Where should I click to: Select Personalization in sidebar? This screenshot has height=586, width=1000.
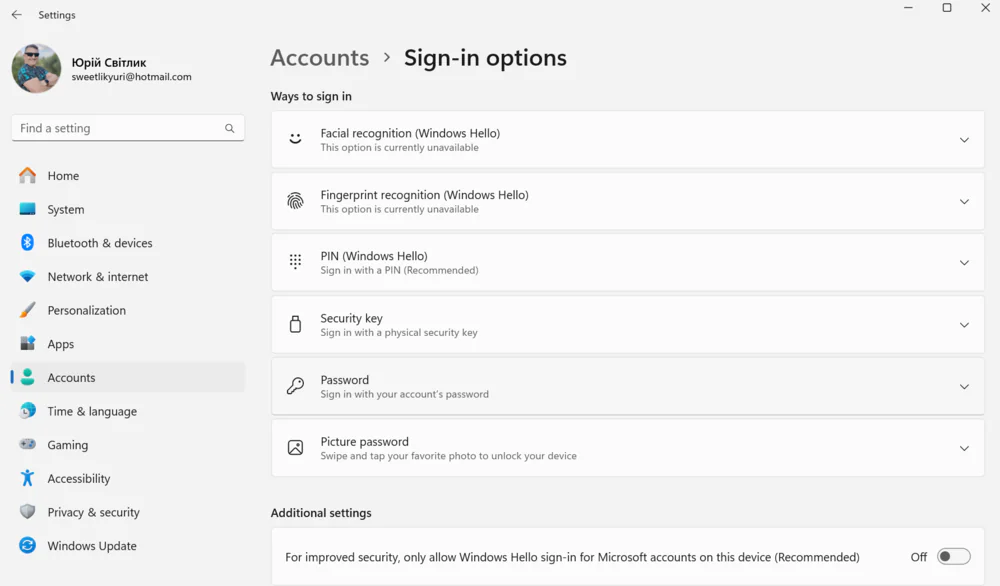pyautogui.click(x=128, y=310)
